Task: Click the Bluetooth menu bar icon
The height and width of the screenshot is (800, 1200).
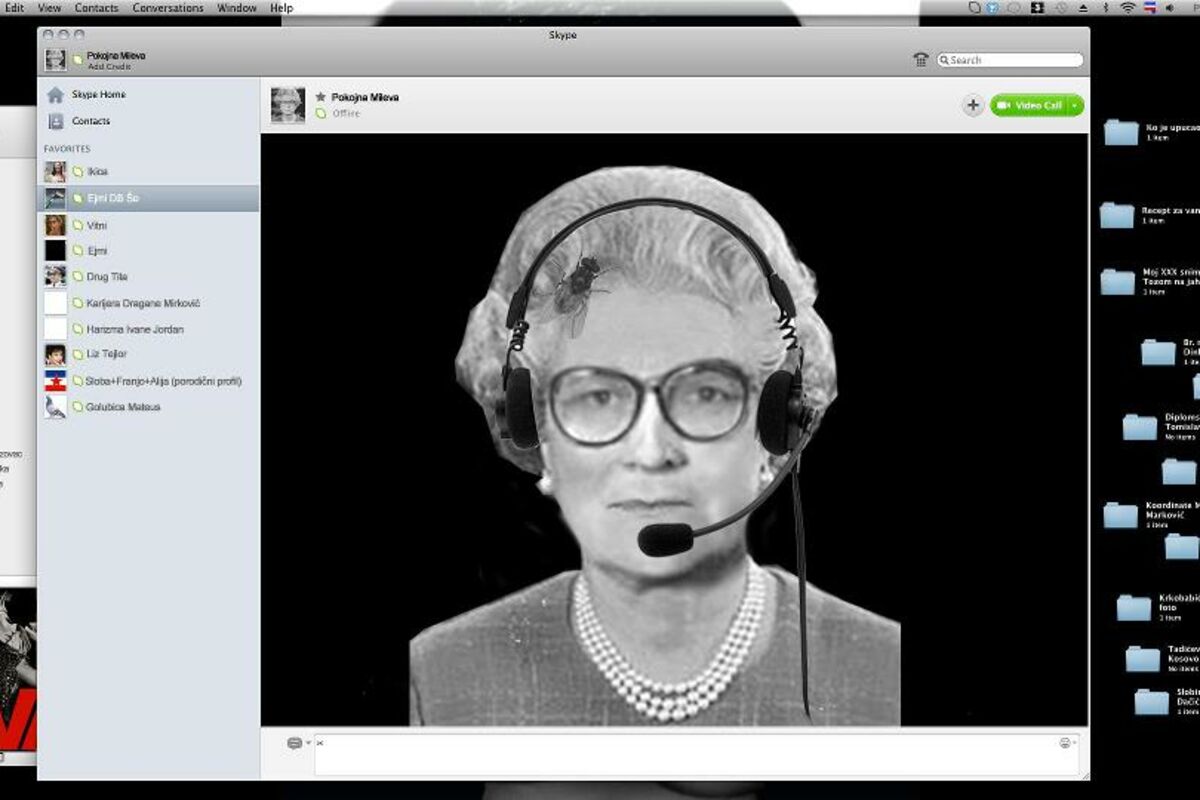Action: coord(1105,8)
